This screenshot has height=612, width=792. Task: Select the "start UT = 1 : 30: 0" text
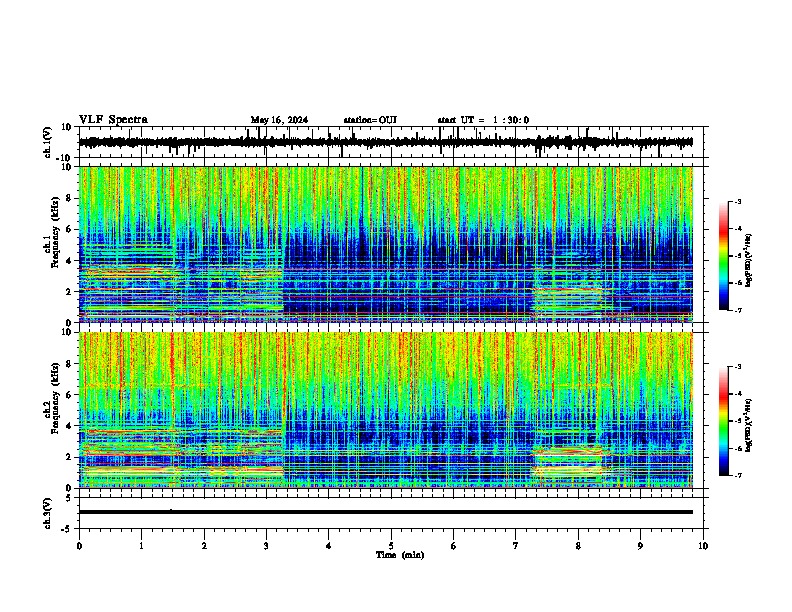pos(483,120)
